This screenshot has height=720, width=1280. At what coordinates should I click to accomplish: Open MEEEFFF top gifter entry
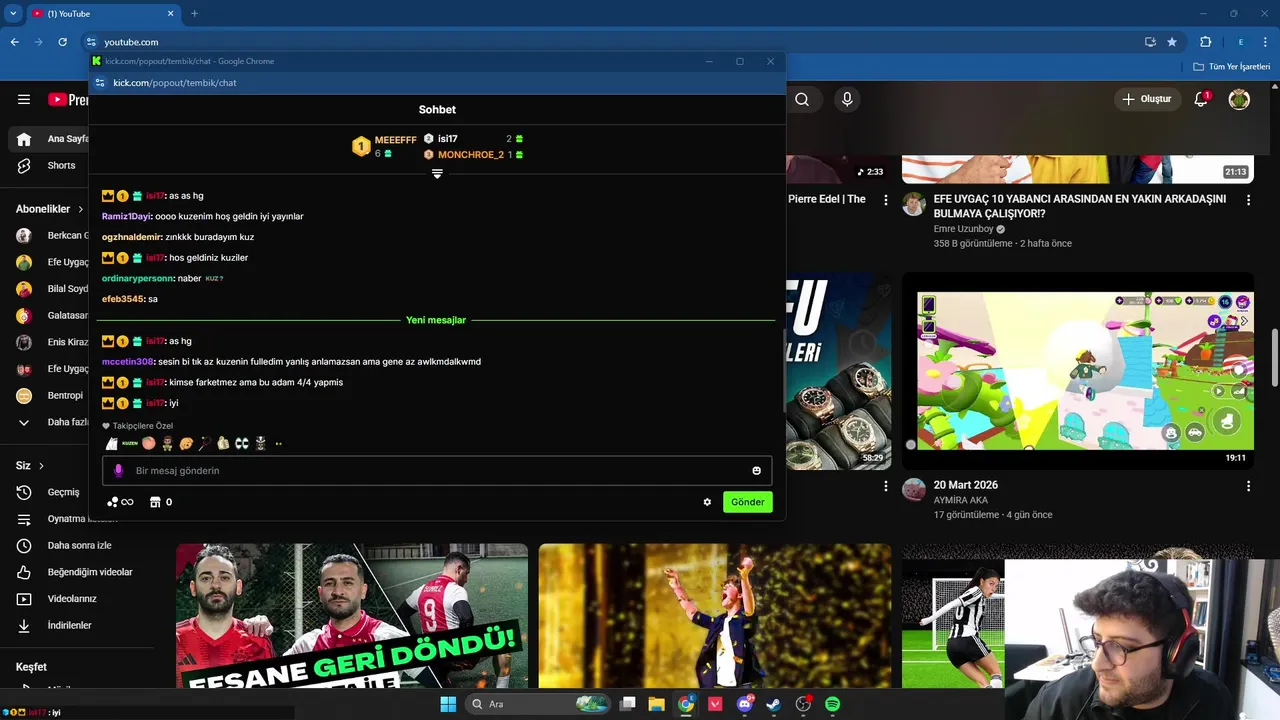385,146
